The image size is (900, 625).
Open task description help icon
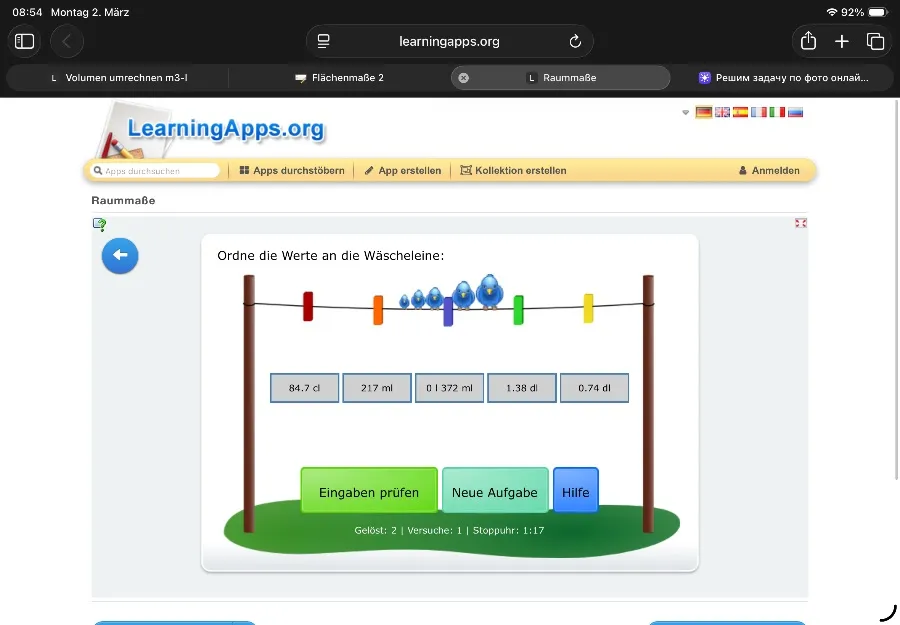(99, 224)
